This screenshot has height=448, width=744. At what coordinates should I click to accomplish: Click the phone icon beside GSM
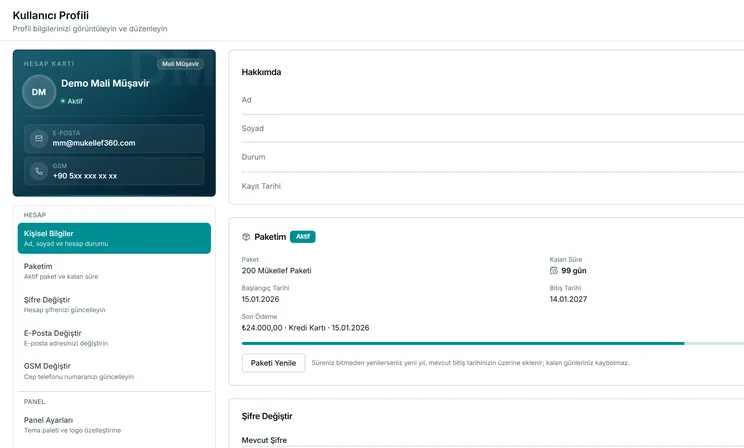click(x=39, y=171)
